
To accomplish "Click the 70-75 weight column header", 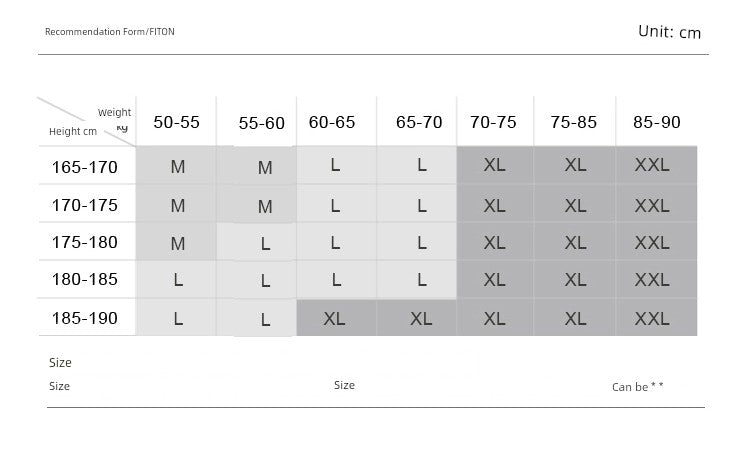I will tap(493, 122).
